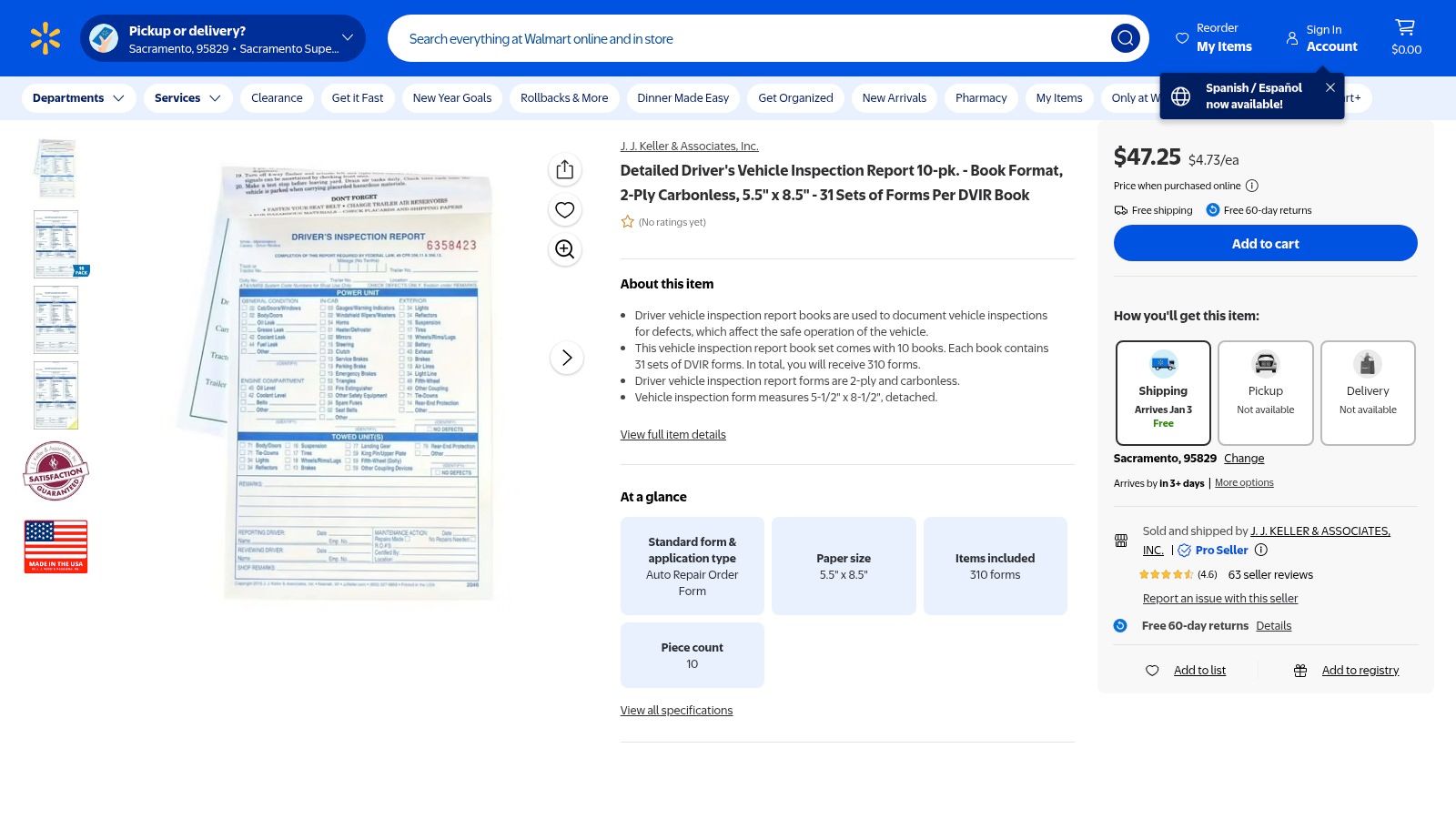Open seller J. J. KELLER & ASSOCIATES, INC. link
This screenshot has width=1456, height=819.
pos(1267,541)
